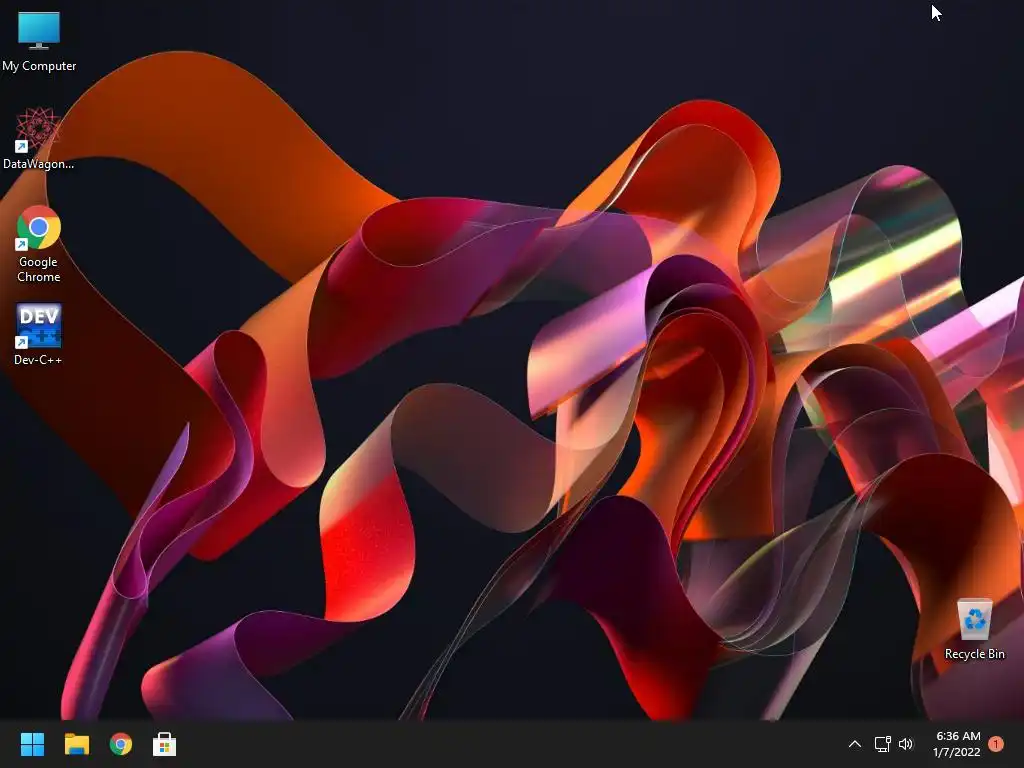Select the Recycle Bin icon
Image resolution: width=1024 pixels, height=768 pixels.
pyautogui.click(x=974, y=629)
